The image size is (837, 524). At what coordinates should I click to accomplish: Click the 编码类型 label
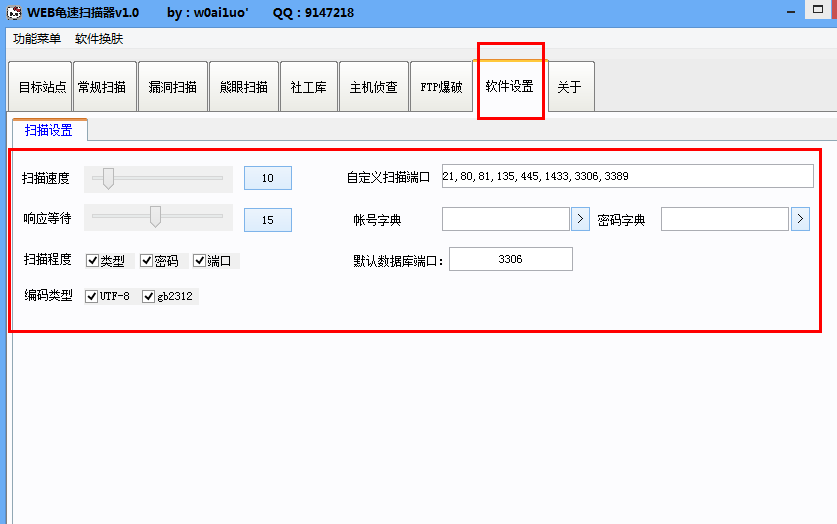click(x=48, y=295)
